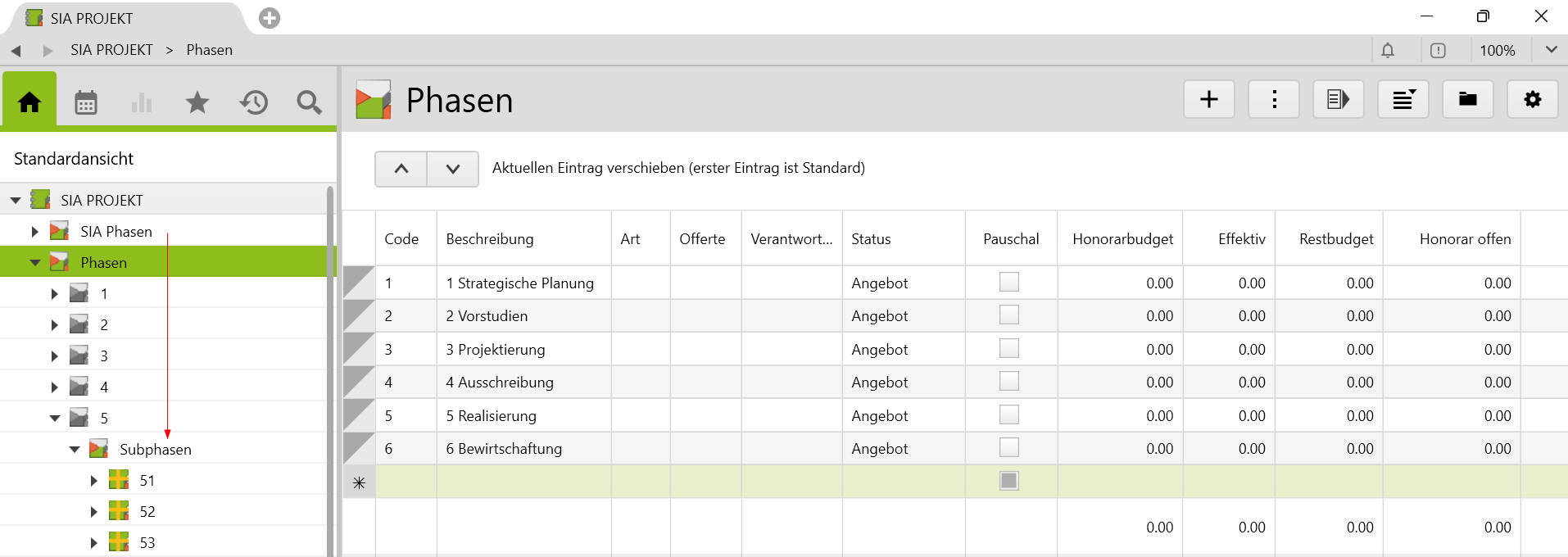This screenshot has width=1568, height=557.
Task: Tick Pauschal checkbox for 3 Projektierung row
Action: coord(1008,348)
